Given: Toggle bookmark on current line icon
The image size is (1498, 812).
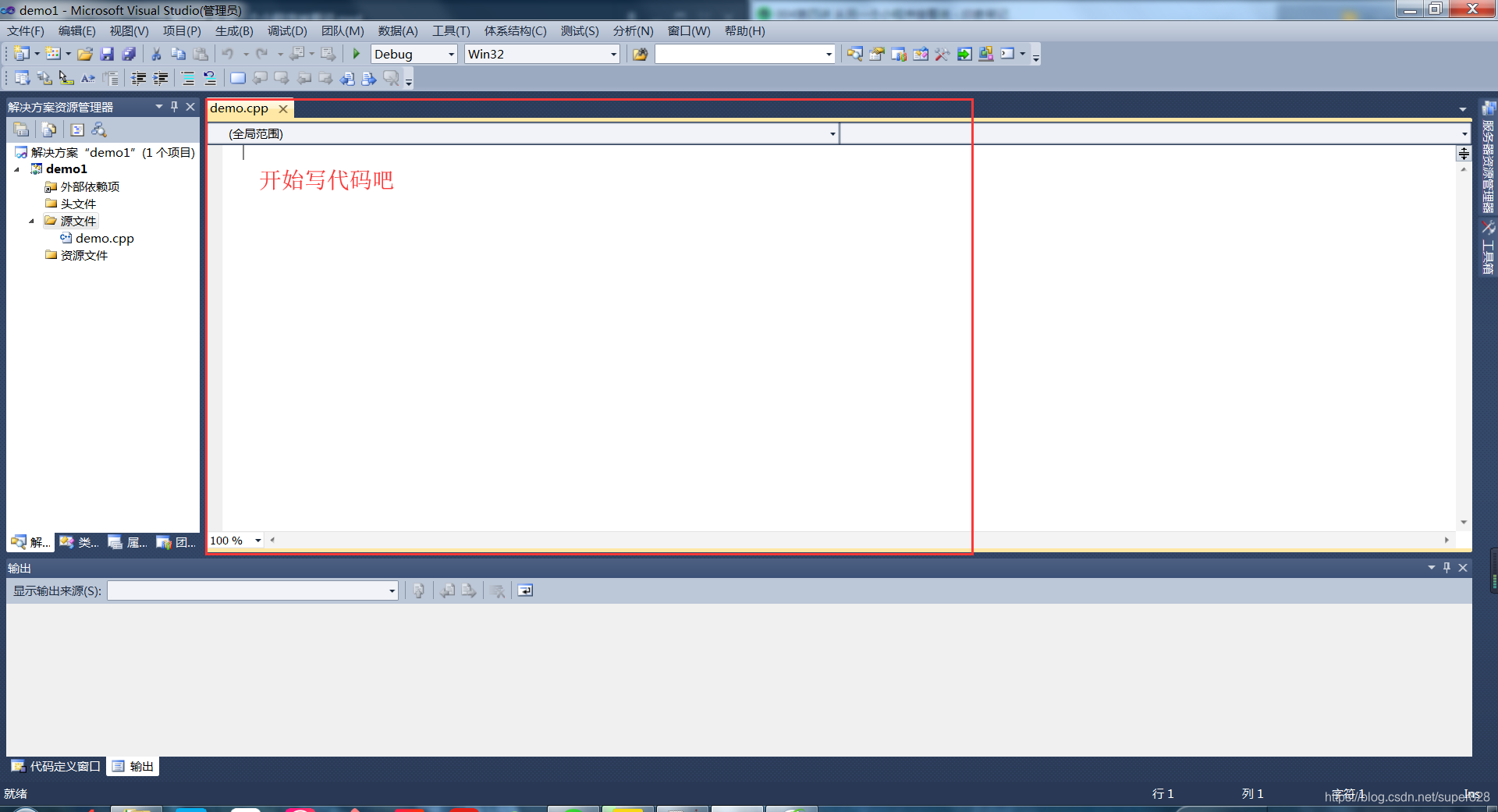Looking at the screenshot, I should [238, 78].
